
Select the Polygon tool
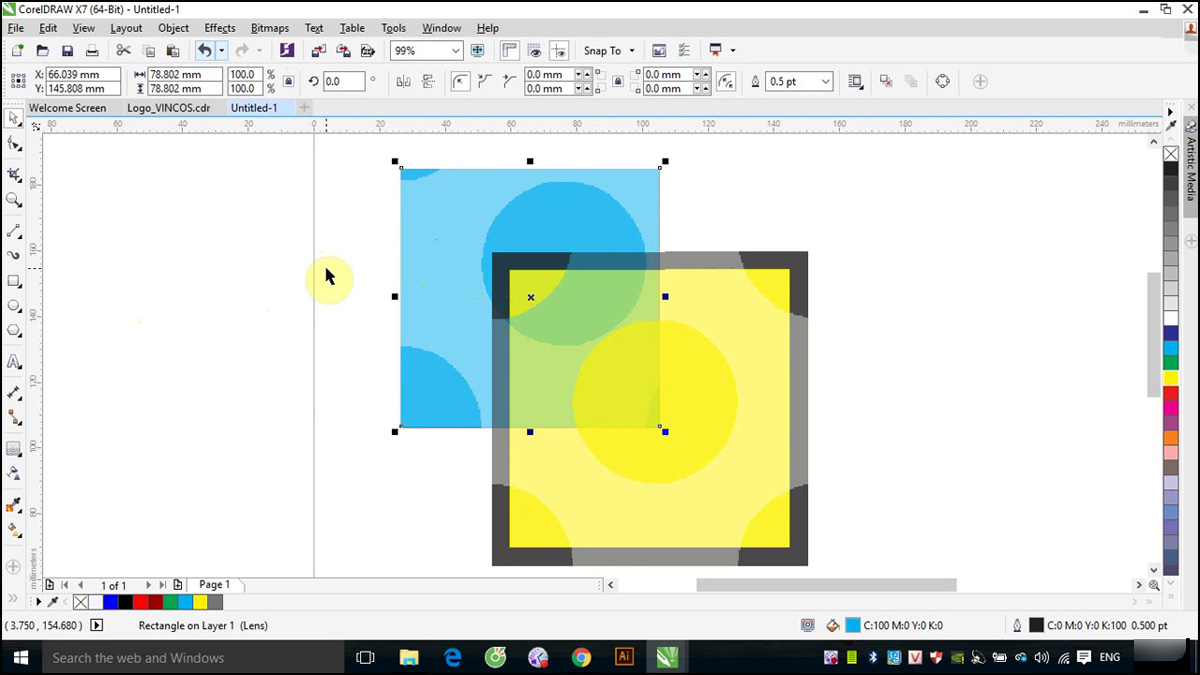tap(14, 331)
